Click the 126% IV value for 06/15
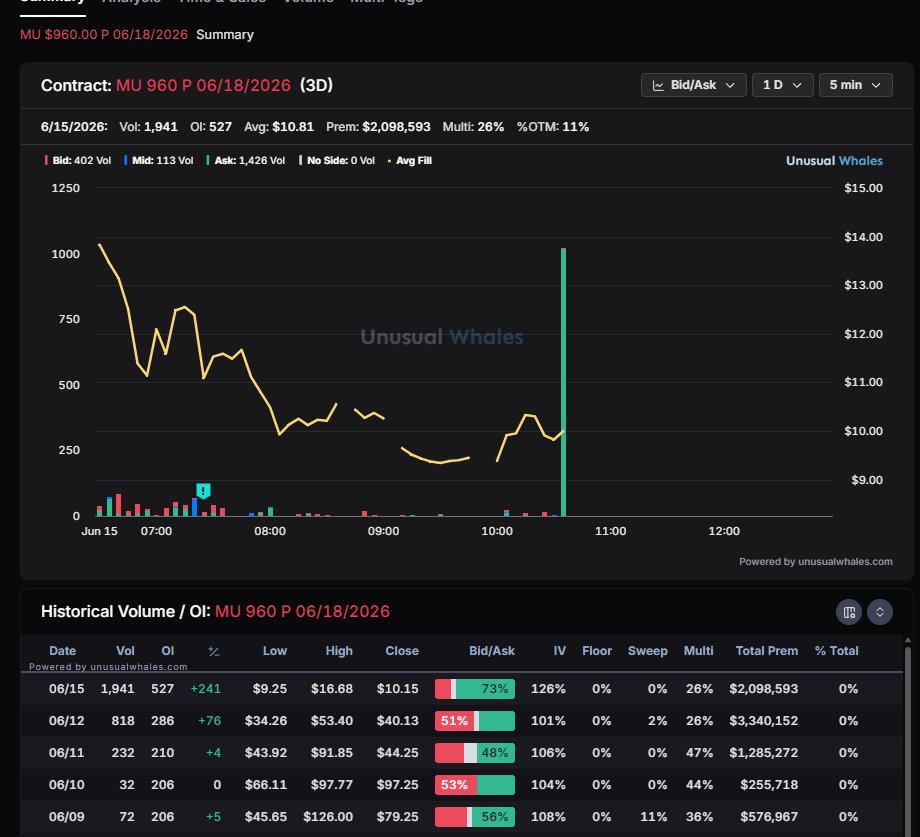The image size is (920, 837). (x=548, y=689)
